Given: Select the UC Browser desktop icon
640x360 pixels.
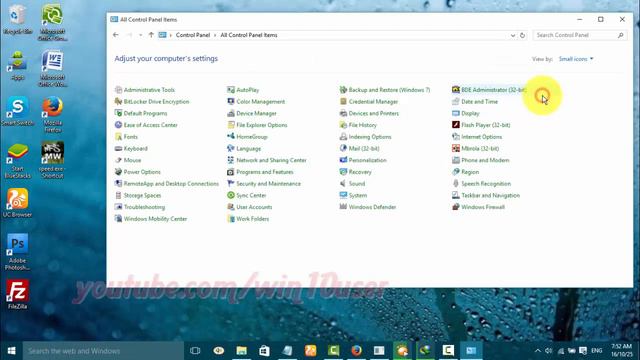Looking at the screenshot, I should pos(17,203).
